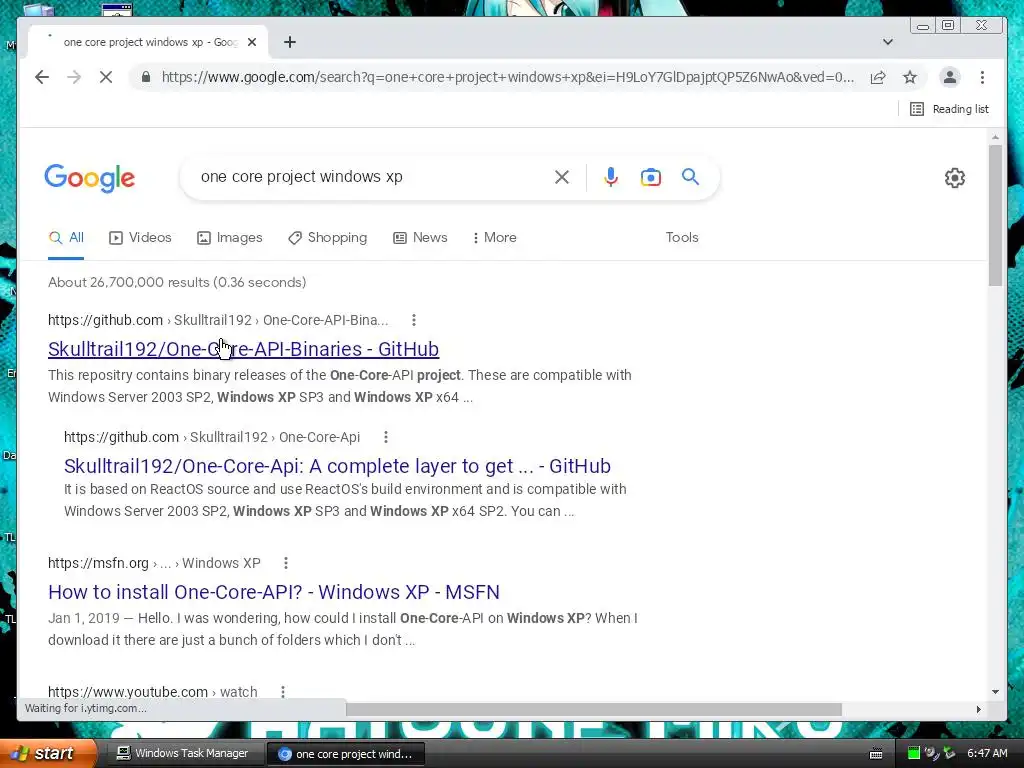Viewport: 1024px width, 768px height.
Task: Close the 'one core project windows xp' tab
Action: 252,42
